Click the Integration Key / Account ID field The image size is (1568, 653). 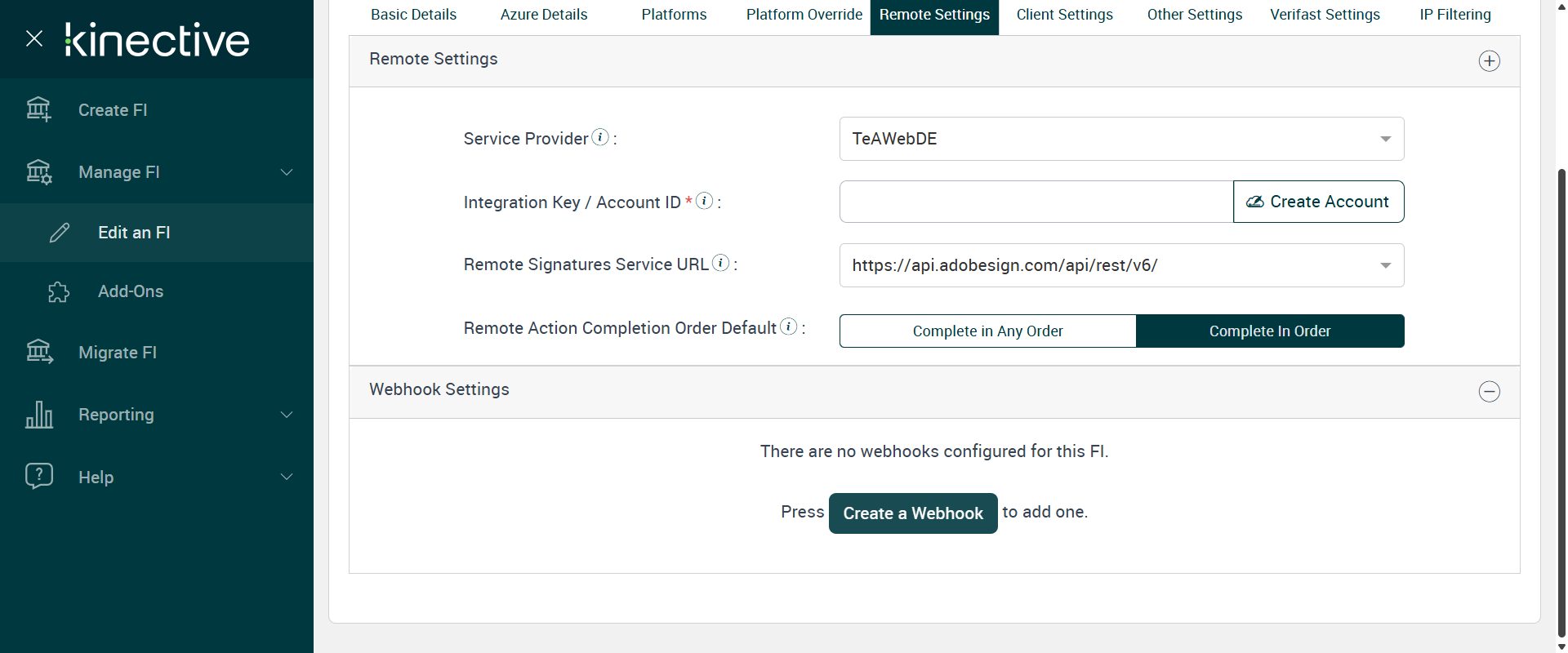pos(1036,202)
